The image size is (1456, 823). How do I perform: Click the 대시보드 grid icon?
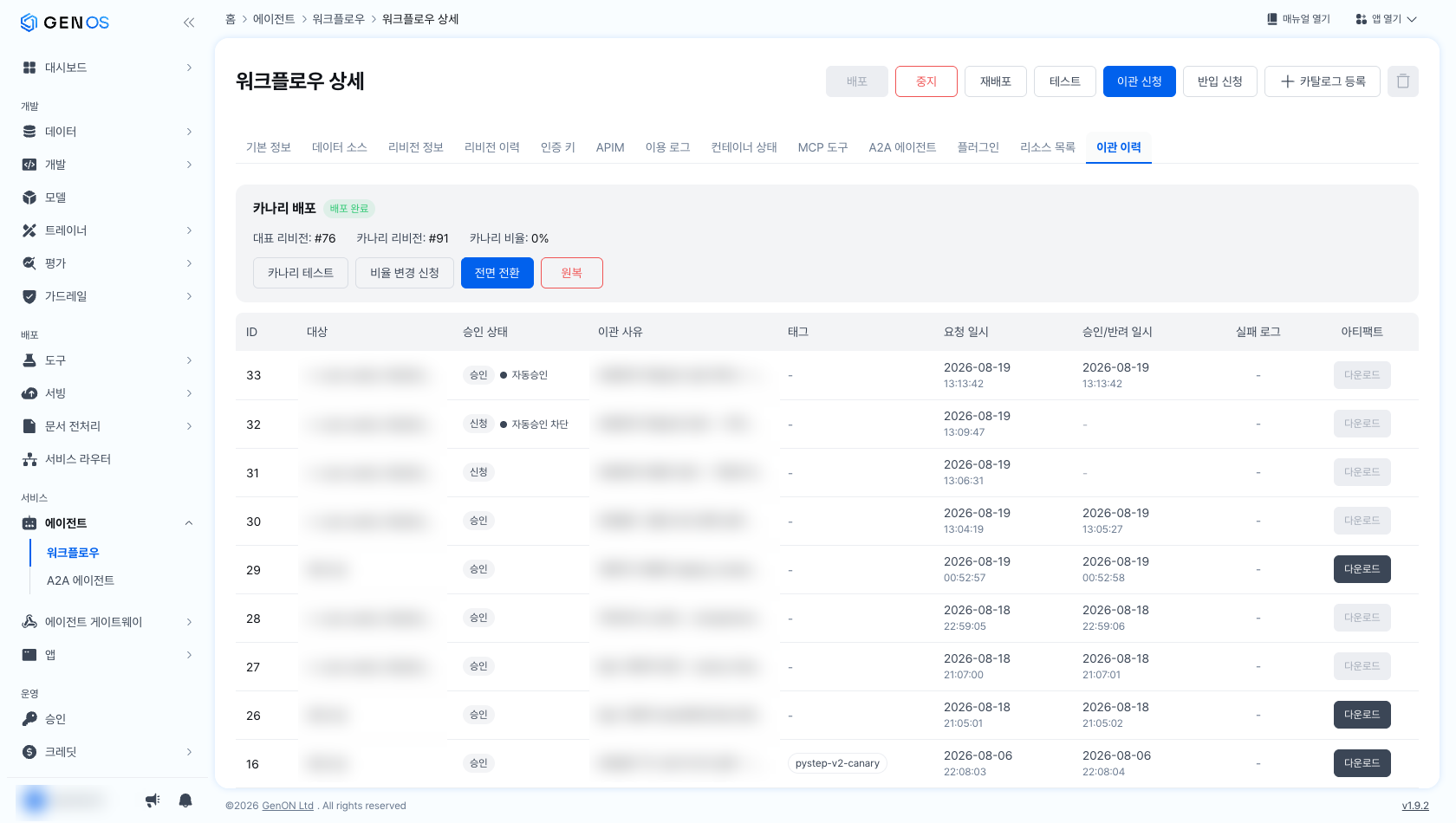pyautogui.click(x=29, y=68)
